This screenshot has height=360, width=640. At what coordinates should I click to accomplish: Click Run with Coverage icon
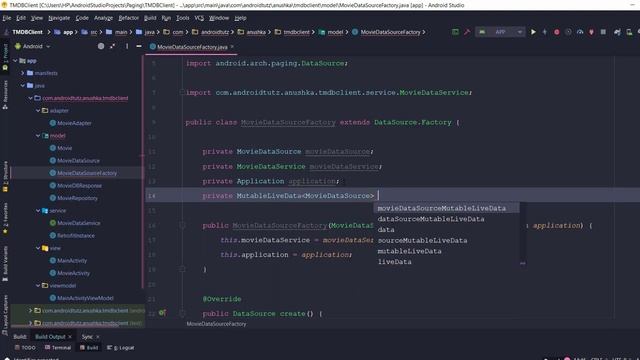[x=568, y=32]
